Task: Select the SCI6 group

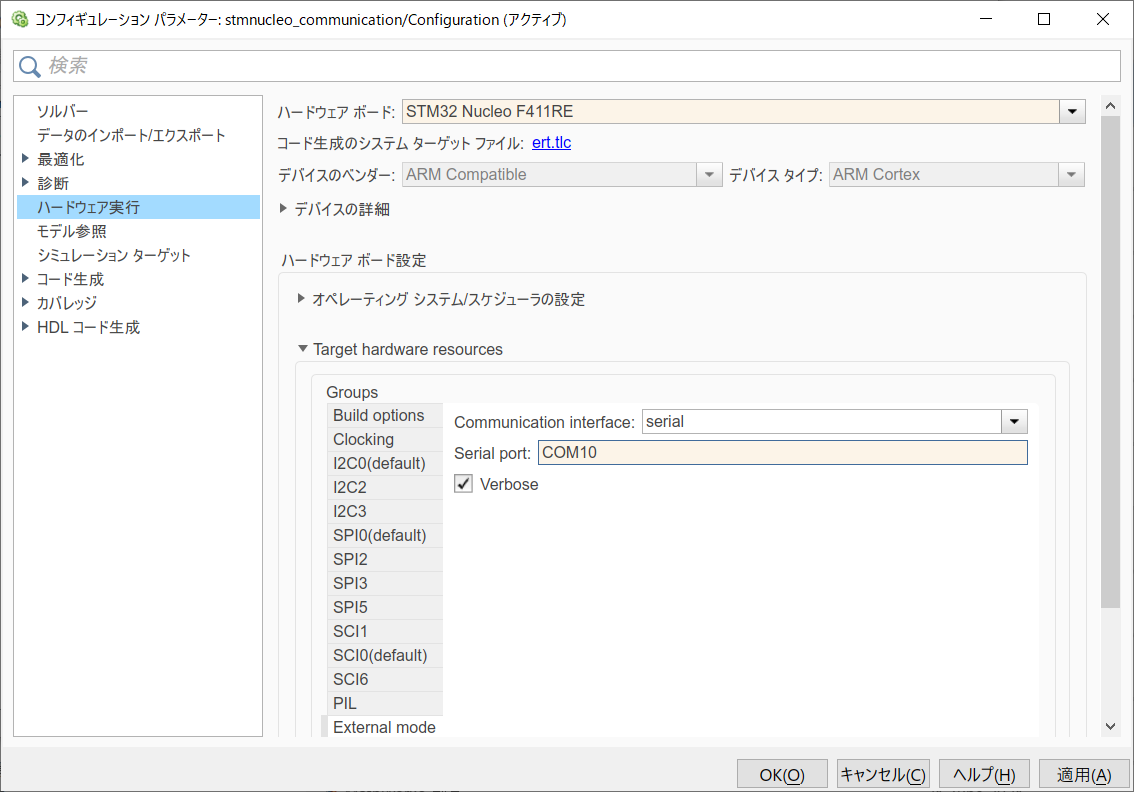Action: [385, 679]
